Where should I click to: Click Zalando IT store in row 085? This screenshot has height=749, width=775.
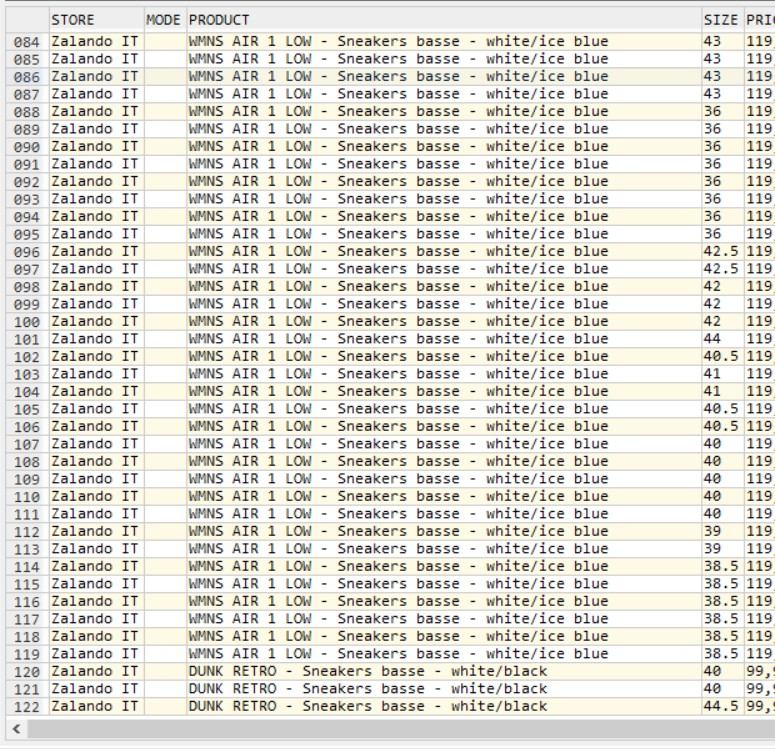point(96,59)
